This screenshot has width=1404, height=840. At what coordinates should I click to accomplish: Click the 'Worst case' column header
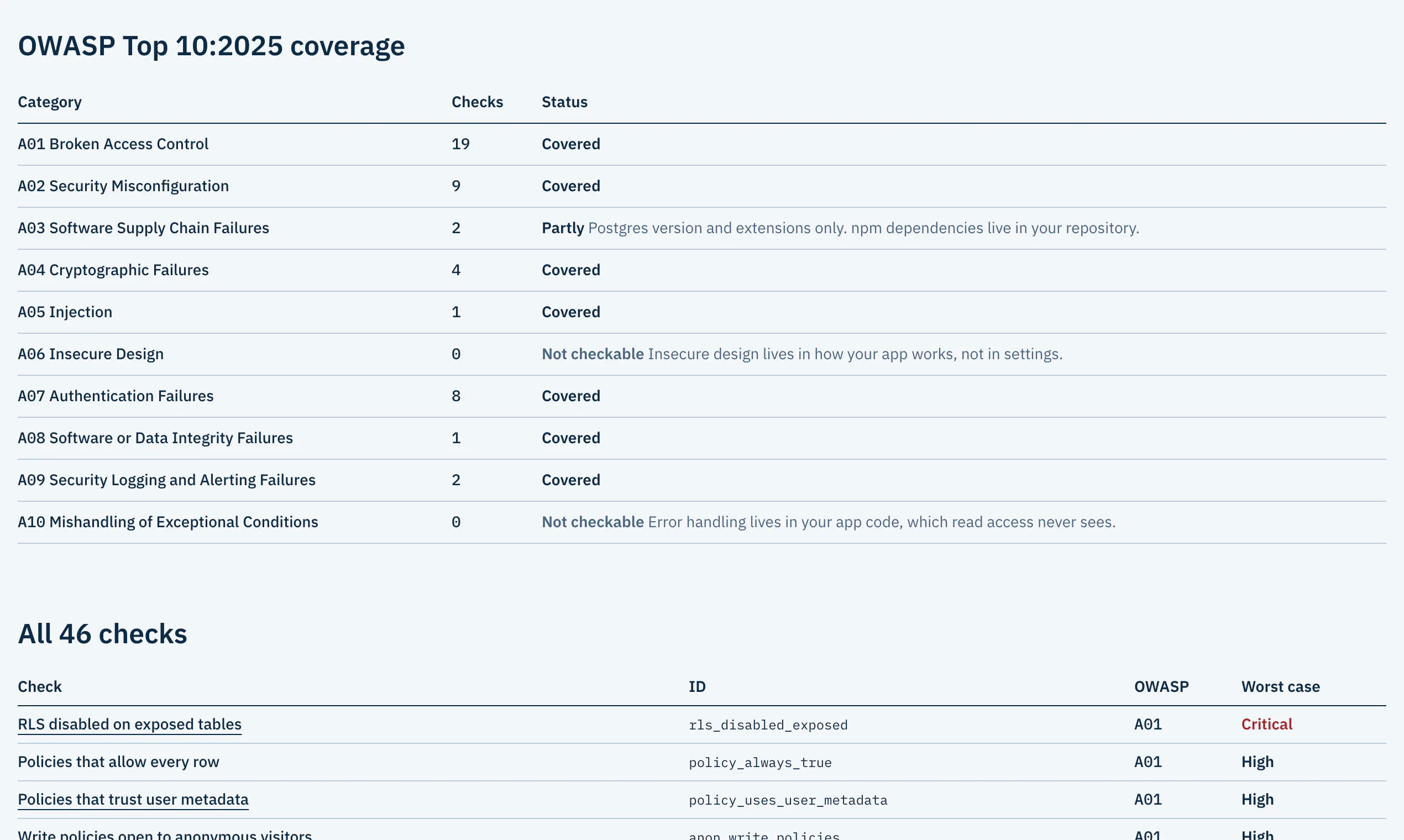tap(1281, 686)
